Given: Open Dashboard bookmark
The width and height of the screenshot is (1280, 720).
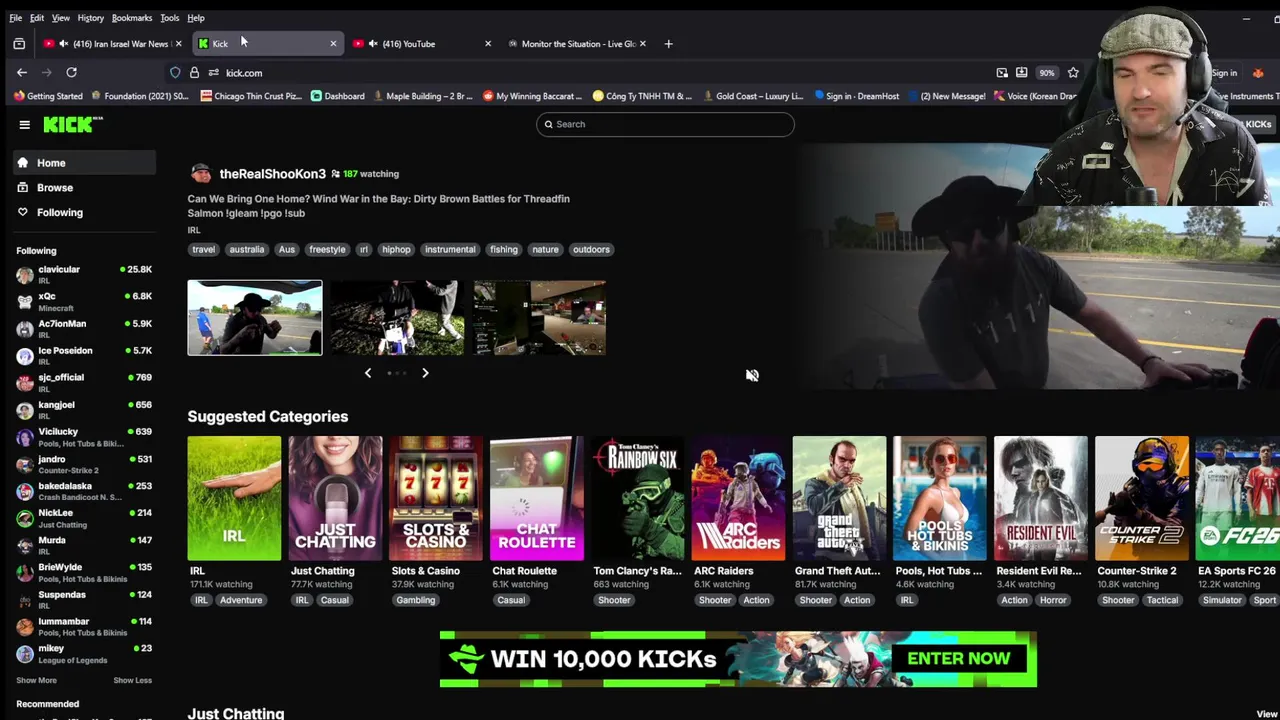Looking at the screenshot, I should [337, 96].
